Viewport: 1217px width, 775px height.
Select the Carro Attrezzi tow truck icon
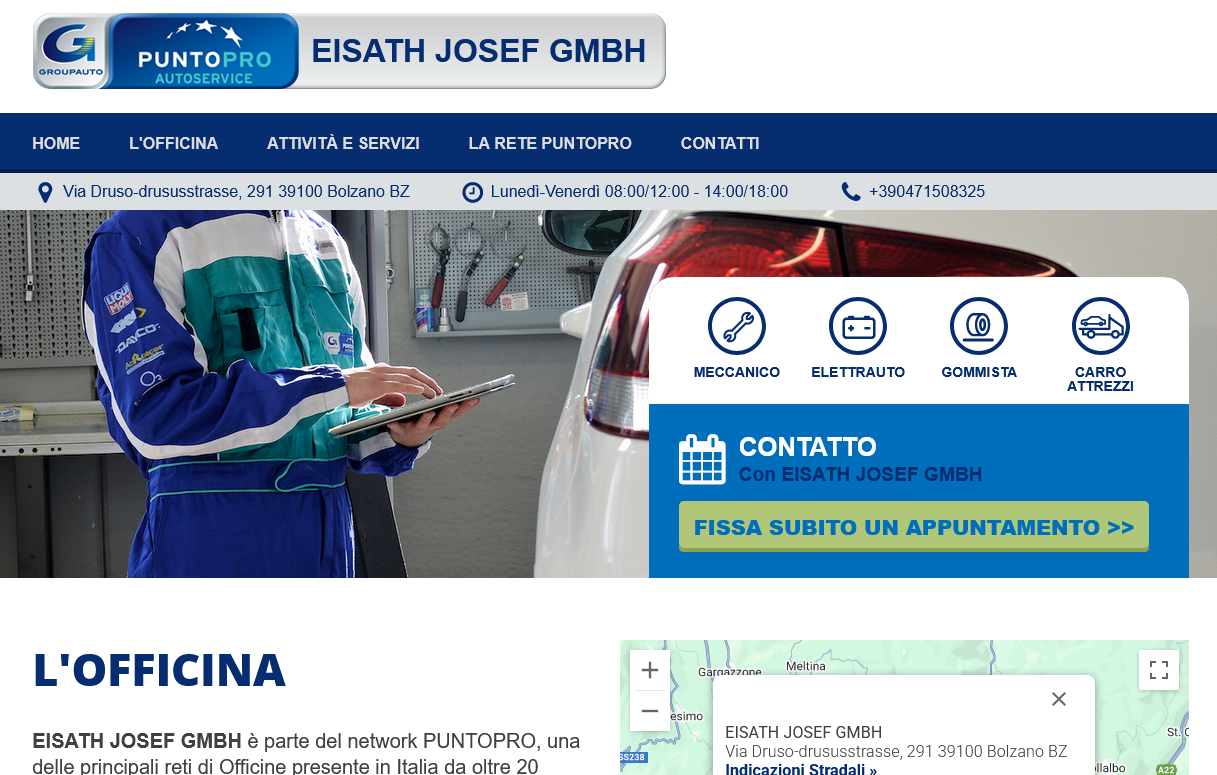(x=1100, y=326)
